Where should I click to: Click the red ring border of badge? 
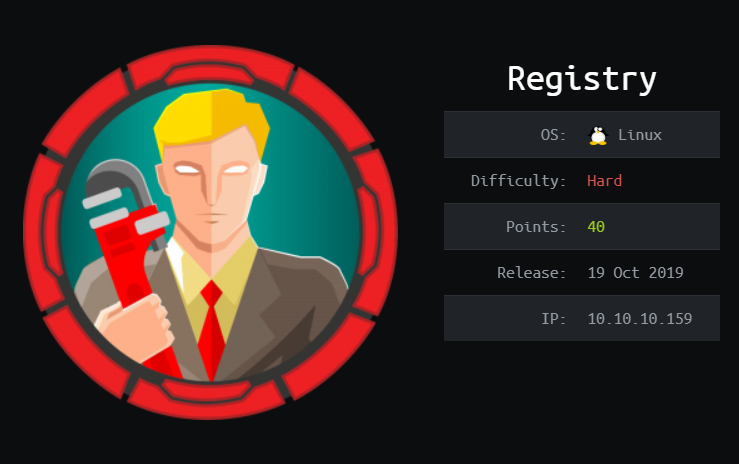(x=211, y=61)
